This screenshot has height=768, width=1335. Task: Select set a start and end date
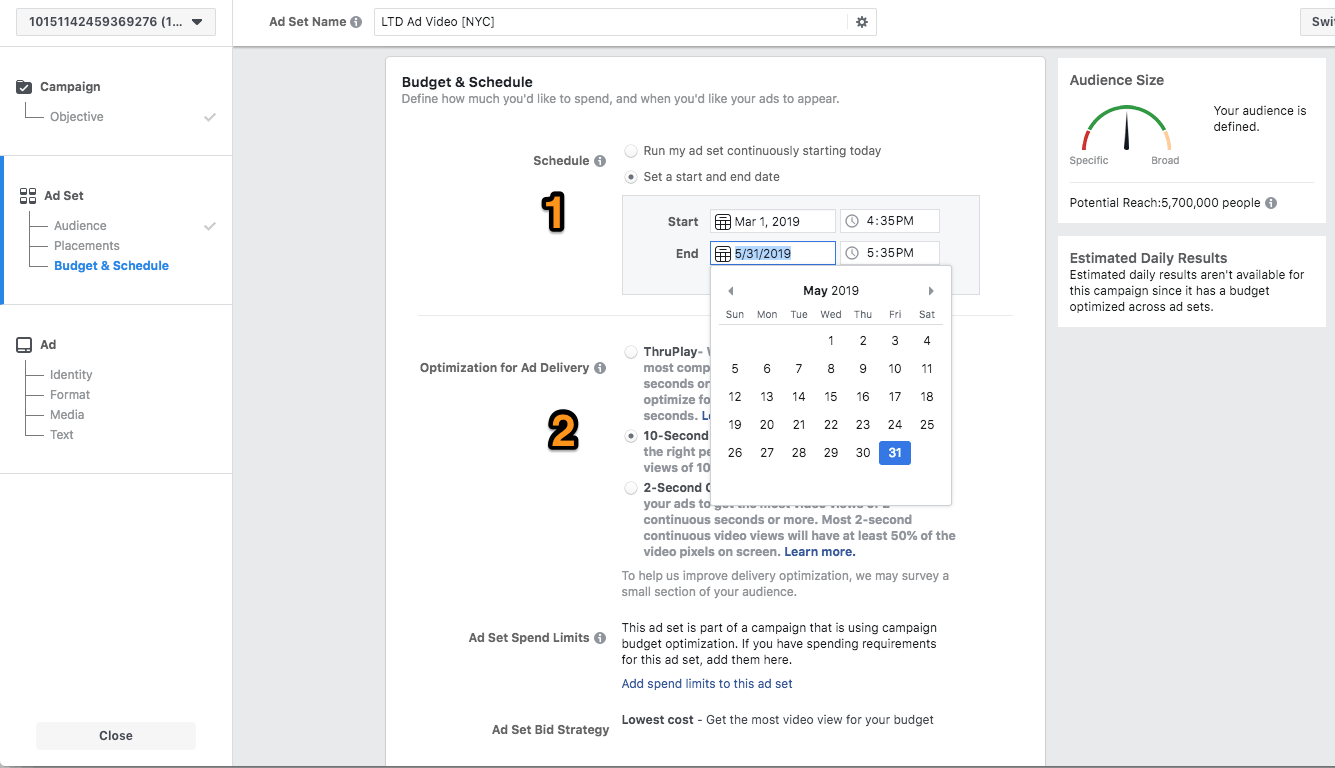631,177
